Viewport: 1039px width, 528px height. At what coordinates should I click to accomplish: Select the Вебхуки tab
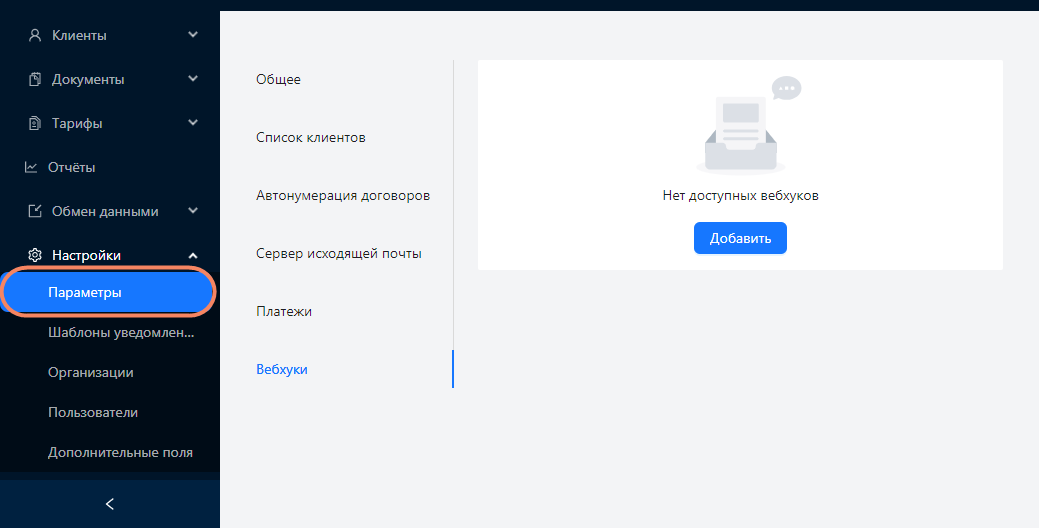click(282, 370)
